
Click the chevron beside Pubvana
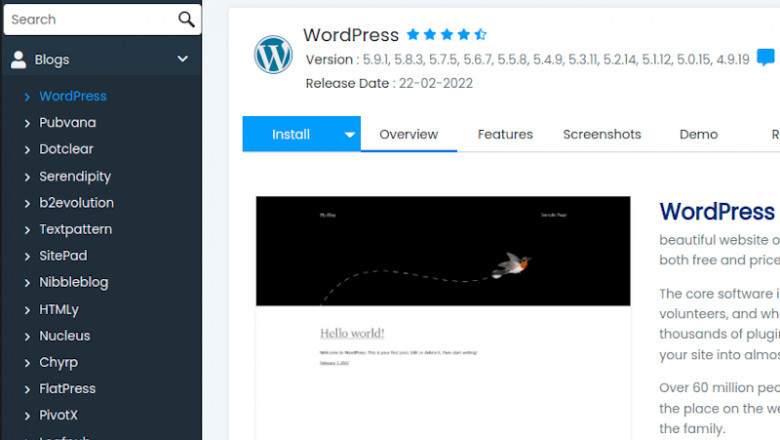point(27,123)
